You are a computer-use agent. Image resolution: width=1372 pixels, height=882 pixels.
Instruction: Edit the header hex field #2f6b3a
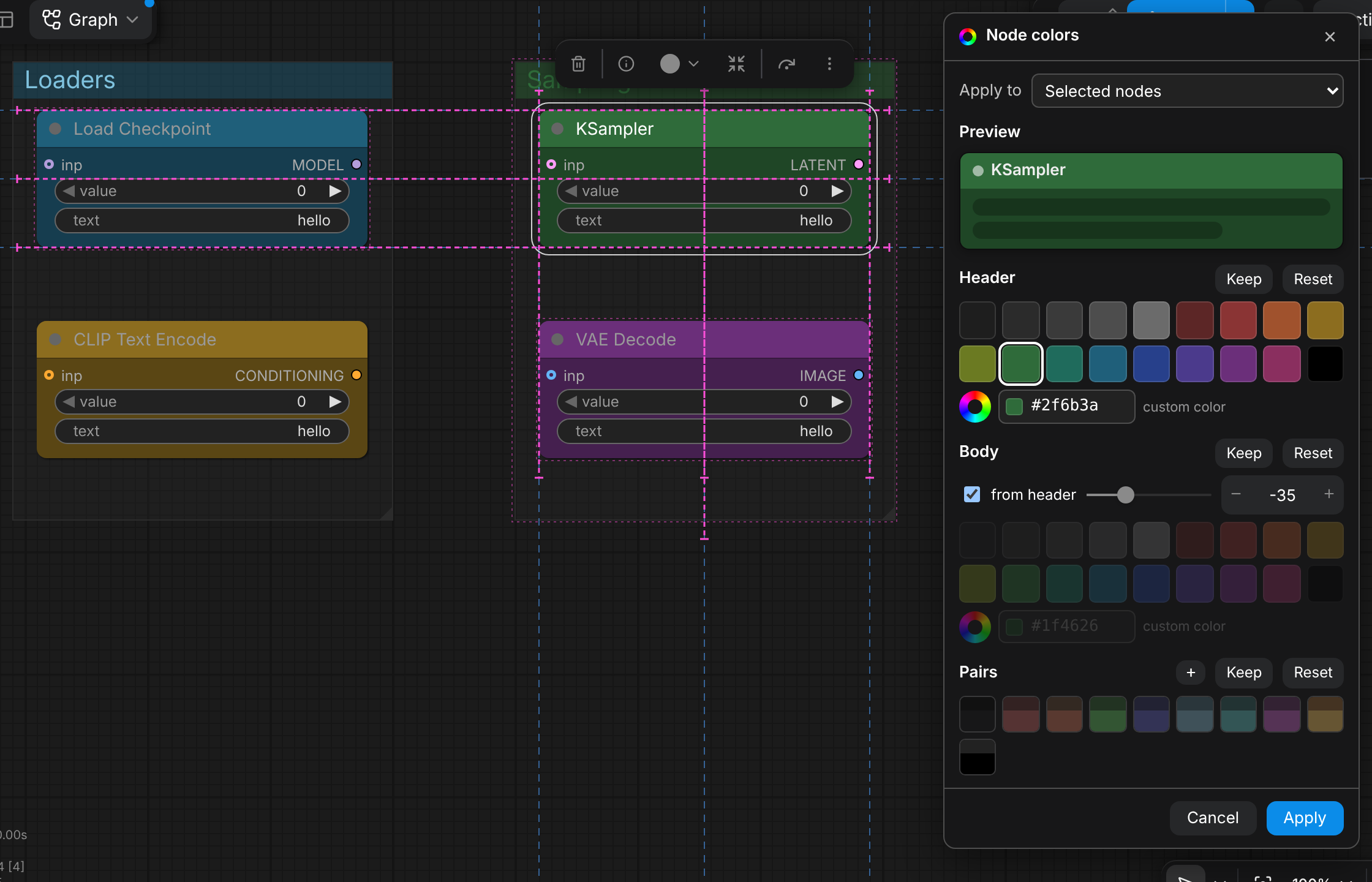1066,407
